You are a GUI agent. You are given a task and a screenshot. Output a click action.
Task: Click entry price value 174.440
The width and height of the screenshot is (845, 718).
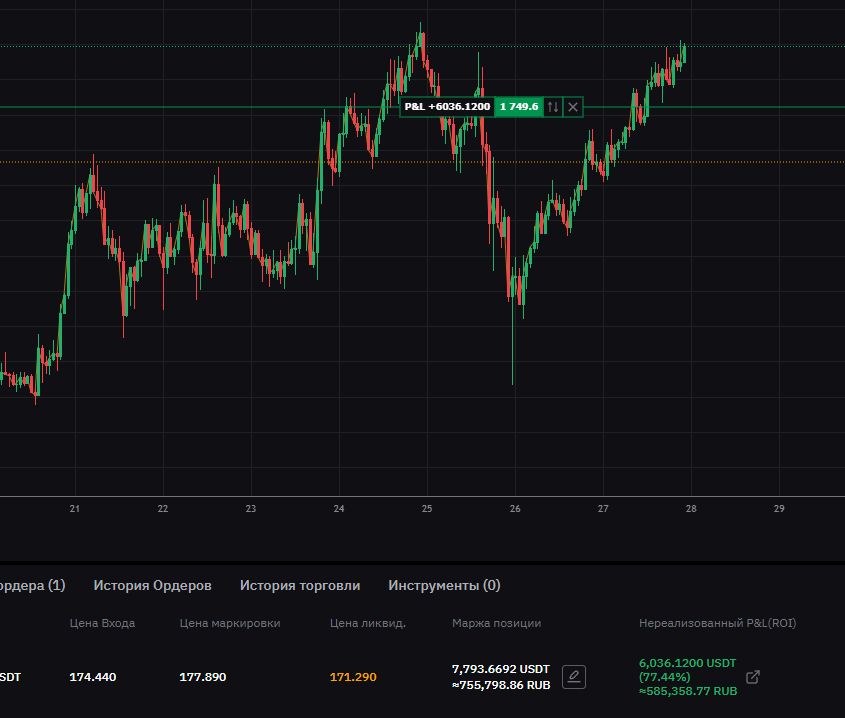click(93, 677)
